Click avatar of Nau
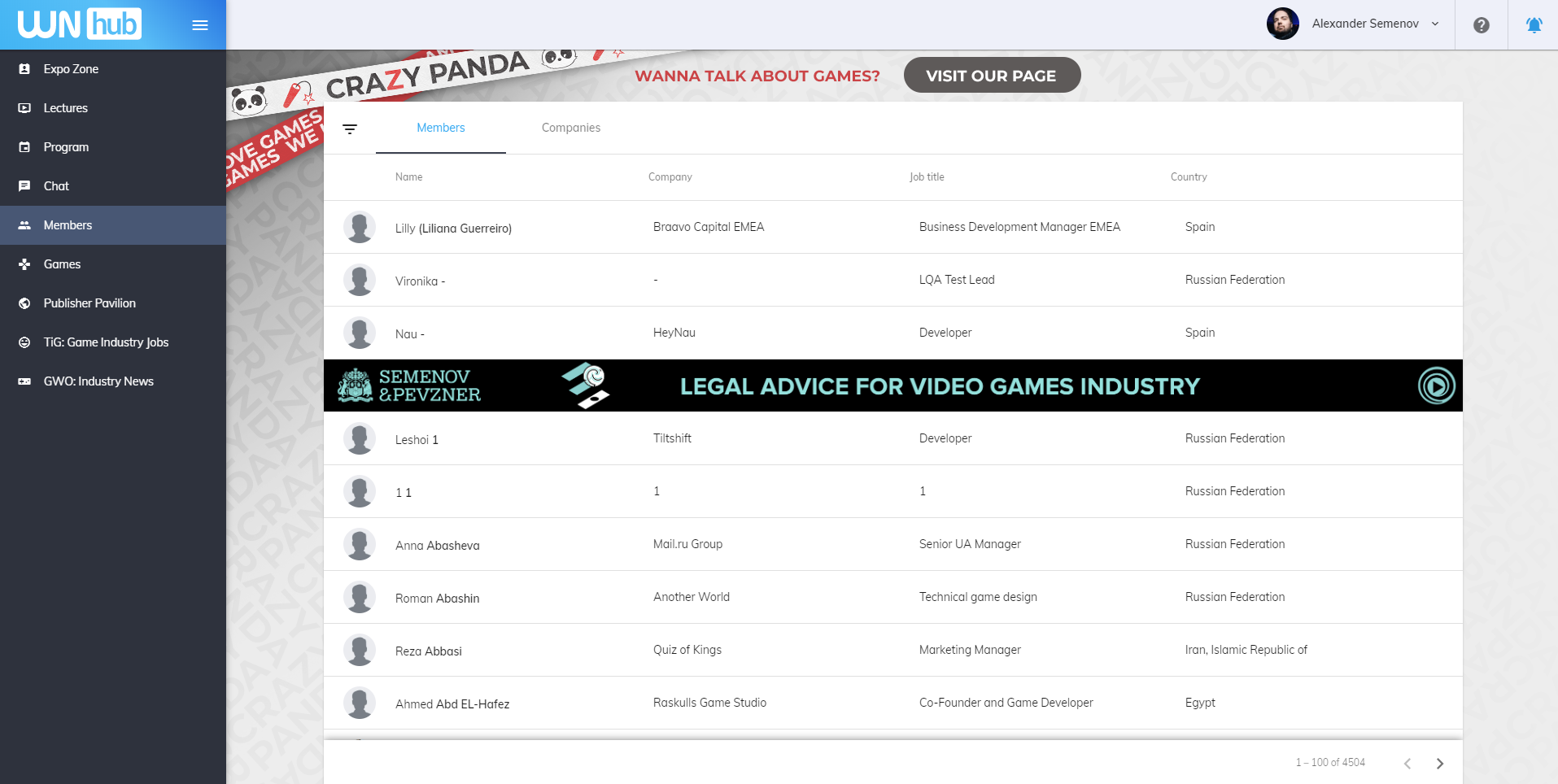Screen dimensions: 1558x784 click(x=360, y=333)
